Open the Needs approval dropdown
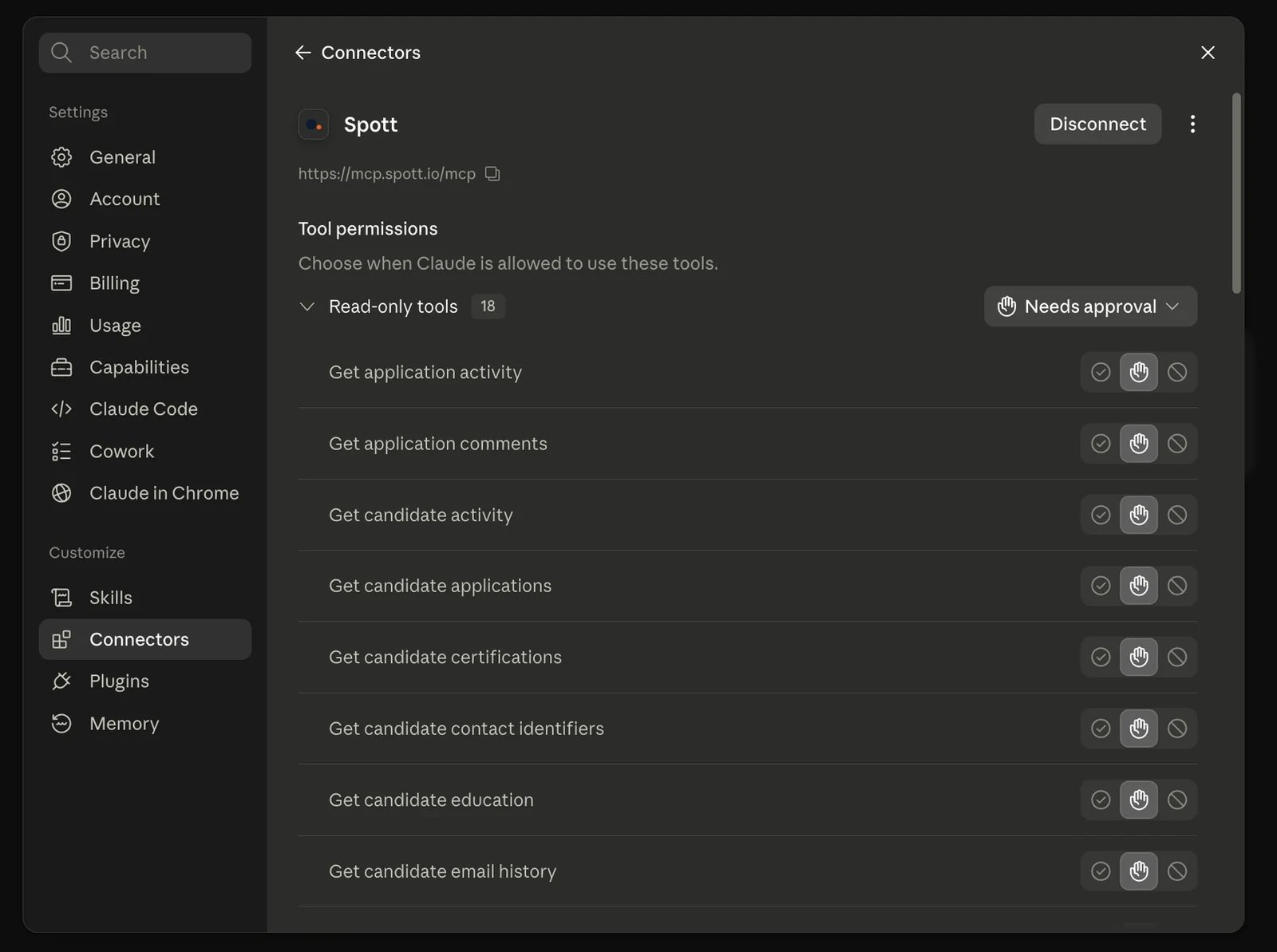Viewport: 1277px width, 952px height. (1090, 306)
